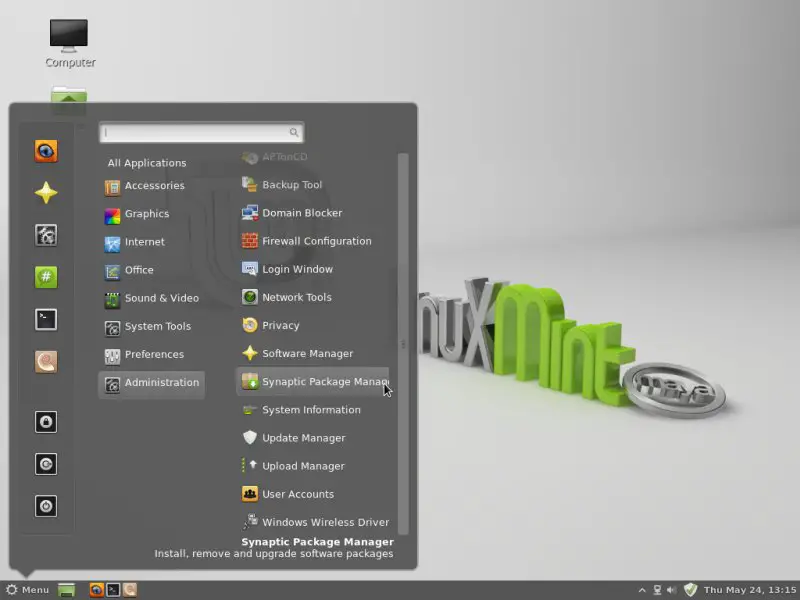Launch Update Manager
The image size is (800, 600).
314,438
